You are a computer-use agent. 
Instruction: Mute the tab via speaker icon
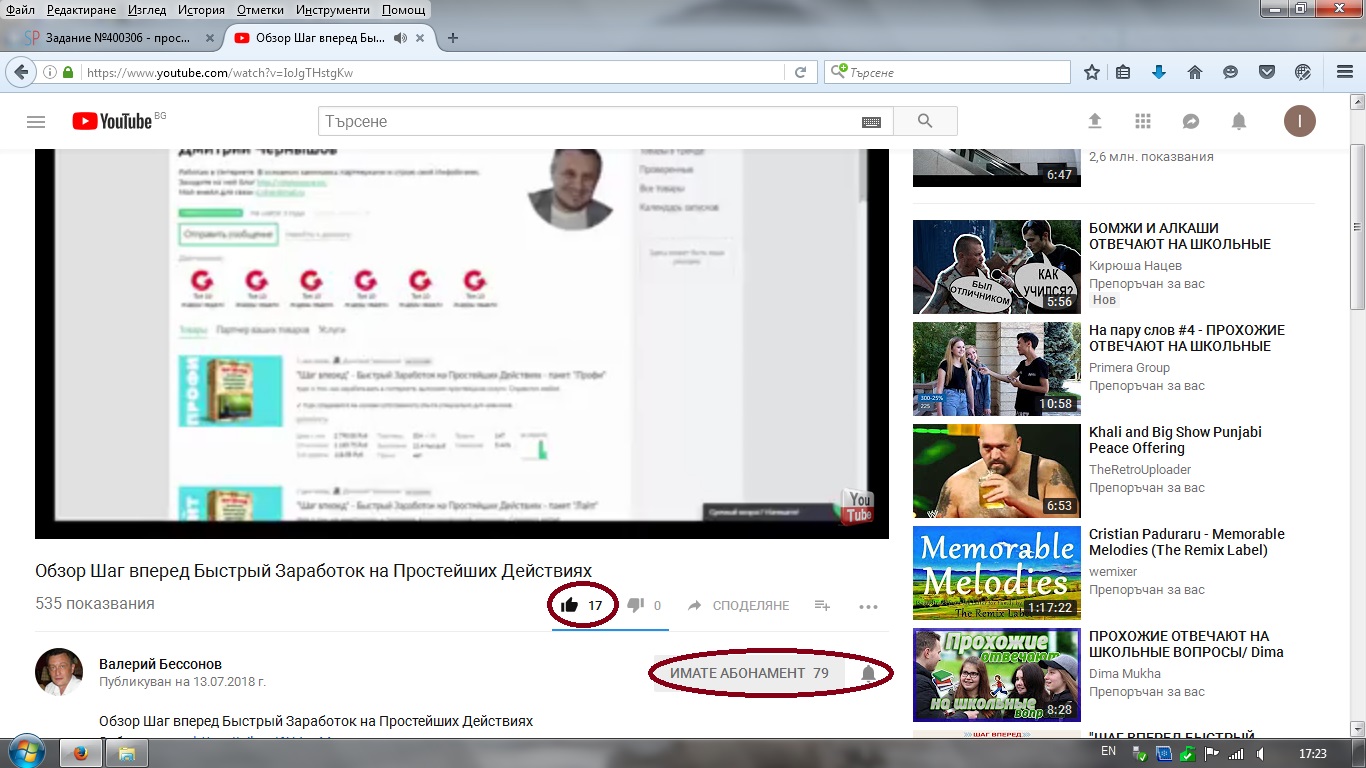(x=401, y=38)
